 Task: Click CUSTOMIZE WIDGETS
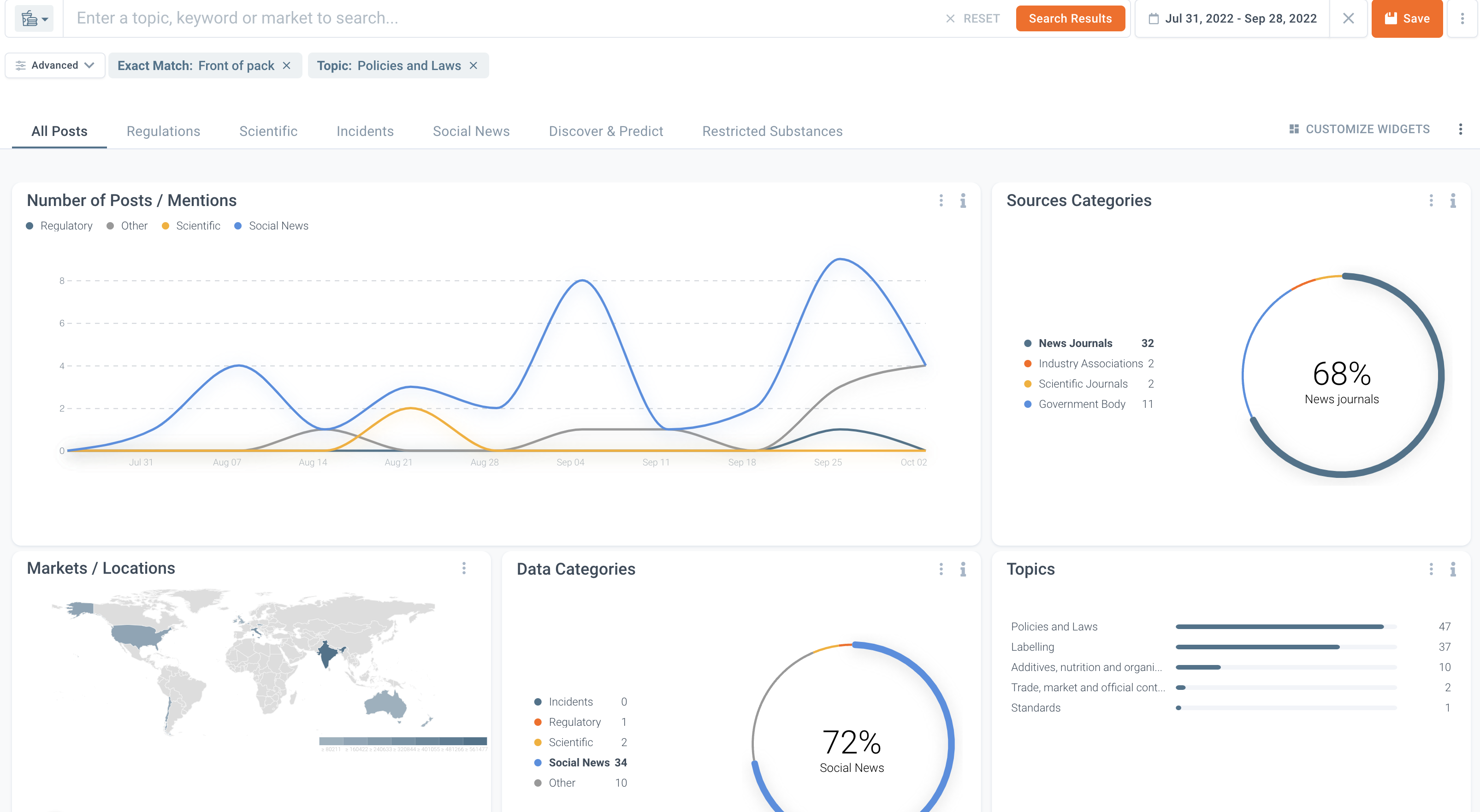pos(1359,129)
